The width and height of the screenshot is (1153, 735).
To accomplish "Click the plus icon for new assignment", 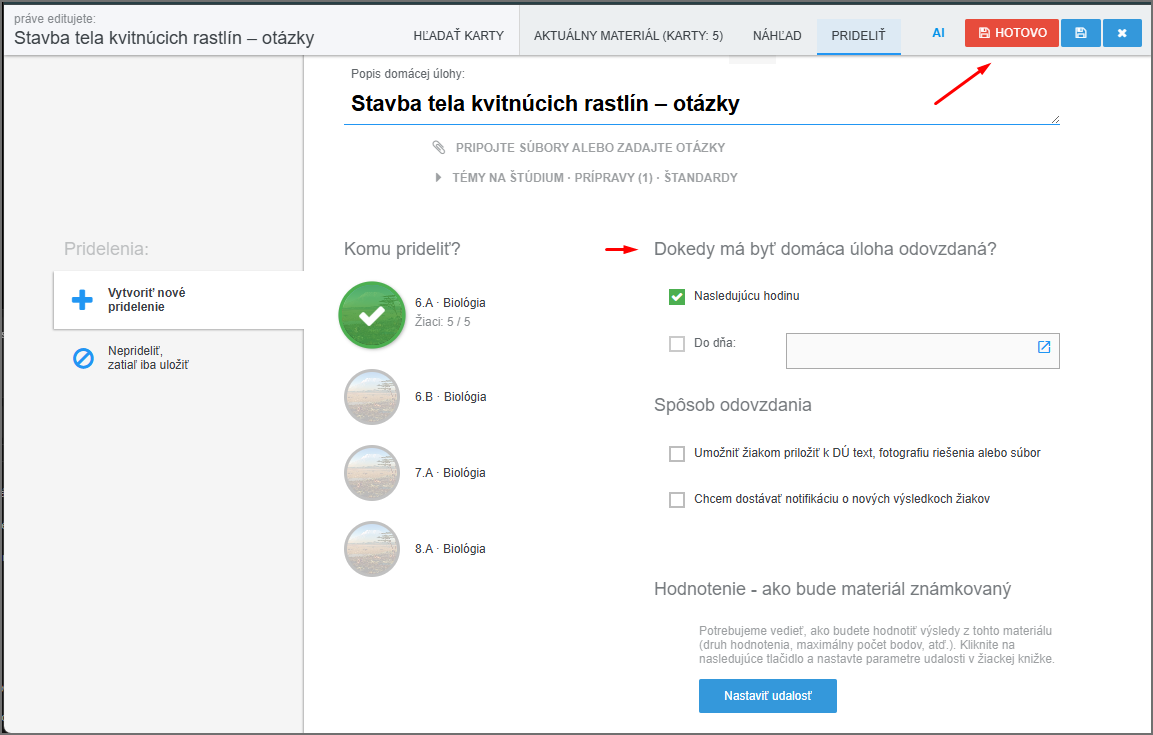I will click(x=82, y=300).
